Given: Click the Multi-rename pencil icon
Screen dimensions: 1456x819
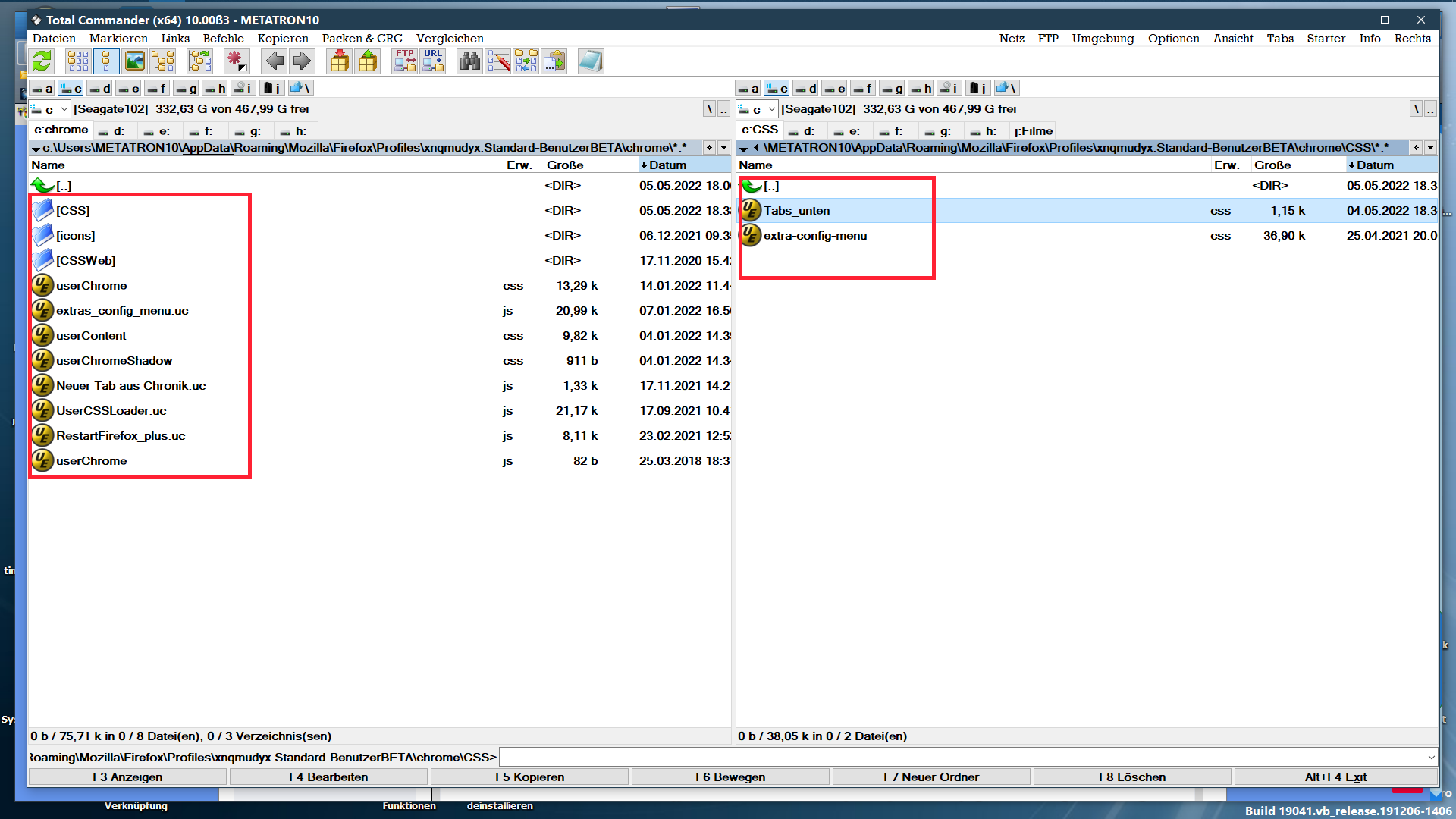Looking at the screenshot, I should [498, 61].
